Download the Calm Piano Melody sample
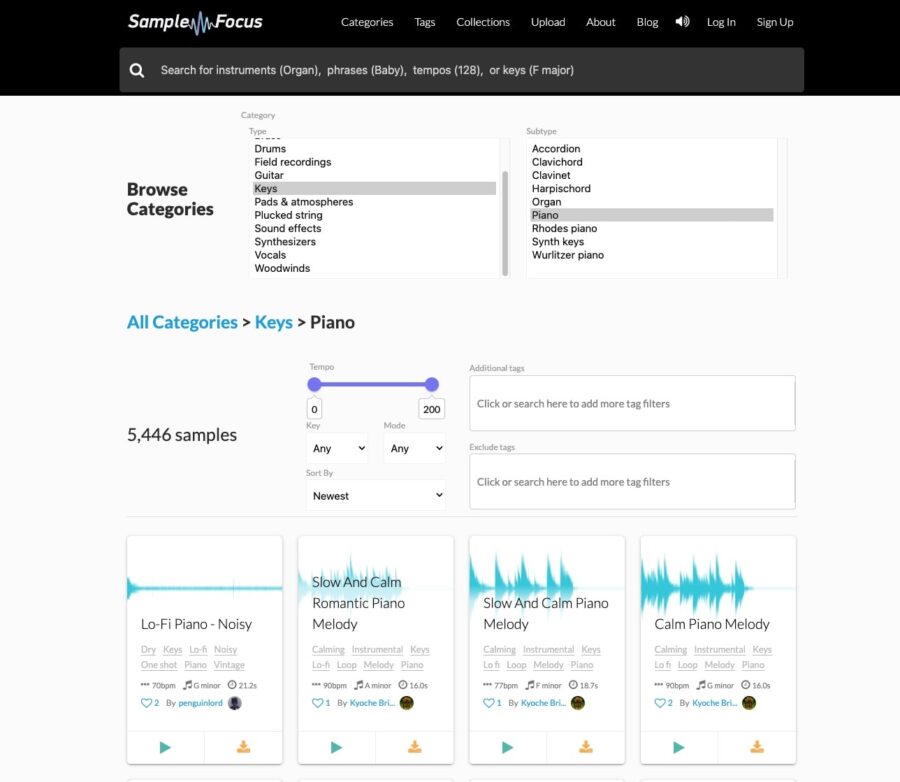The height and width of the screenshot is (782, 900). 757,747
